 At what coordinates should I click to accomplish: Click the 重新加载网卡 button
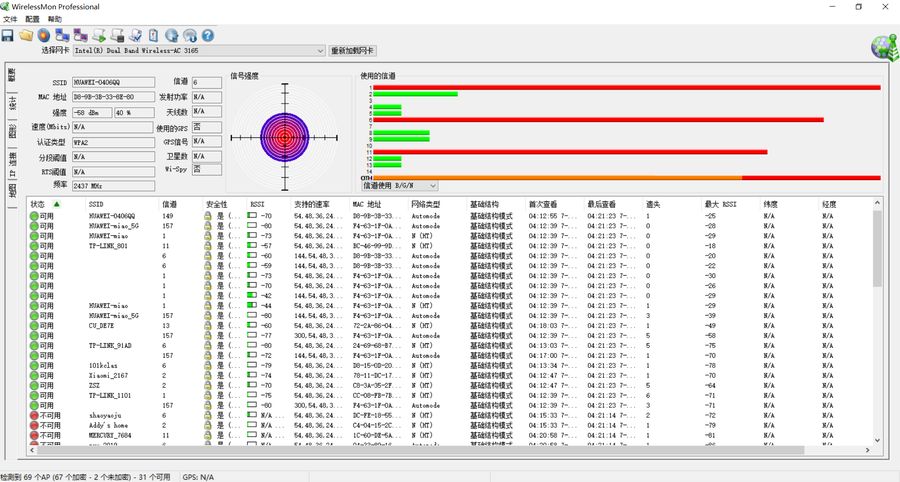point(352,50)
